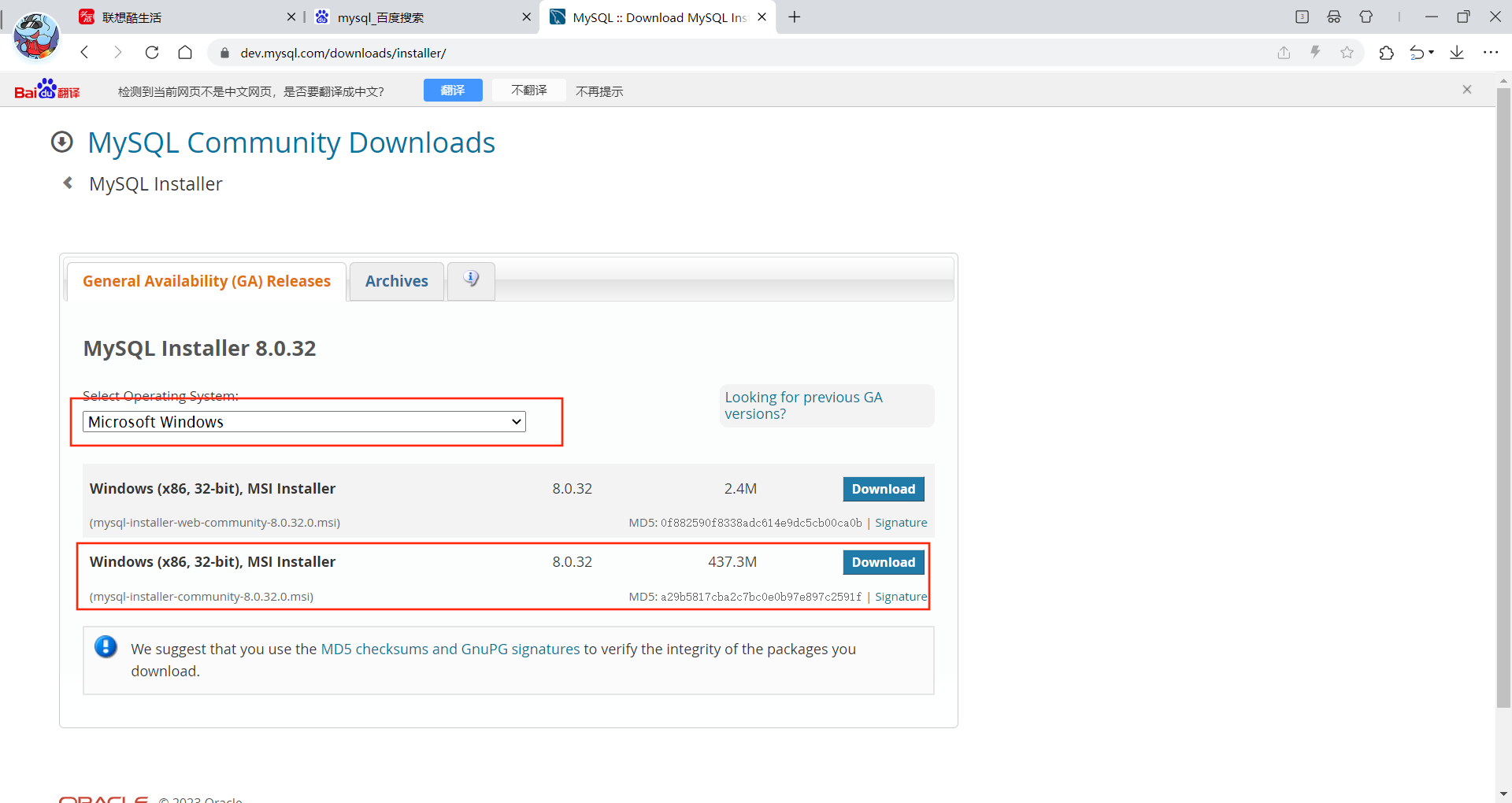
Task: Click the address bar URL
Action: pyautogui.click(x=343, y=53)
